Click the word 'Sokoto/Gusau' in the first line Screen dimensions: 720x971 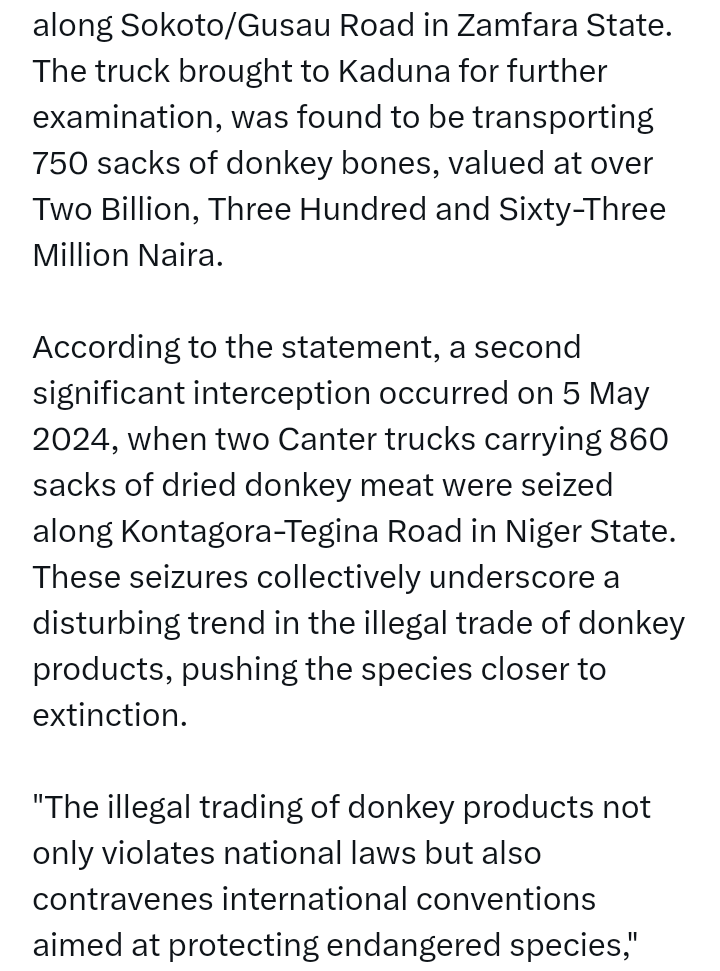tap(225, 25)
